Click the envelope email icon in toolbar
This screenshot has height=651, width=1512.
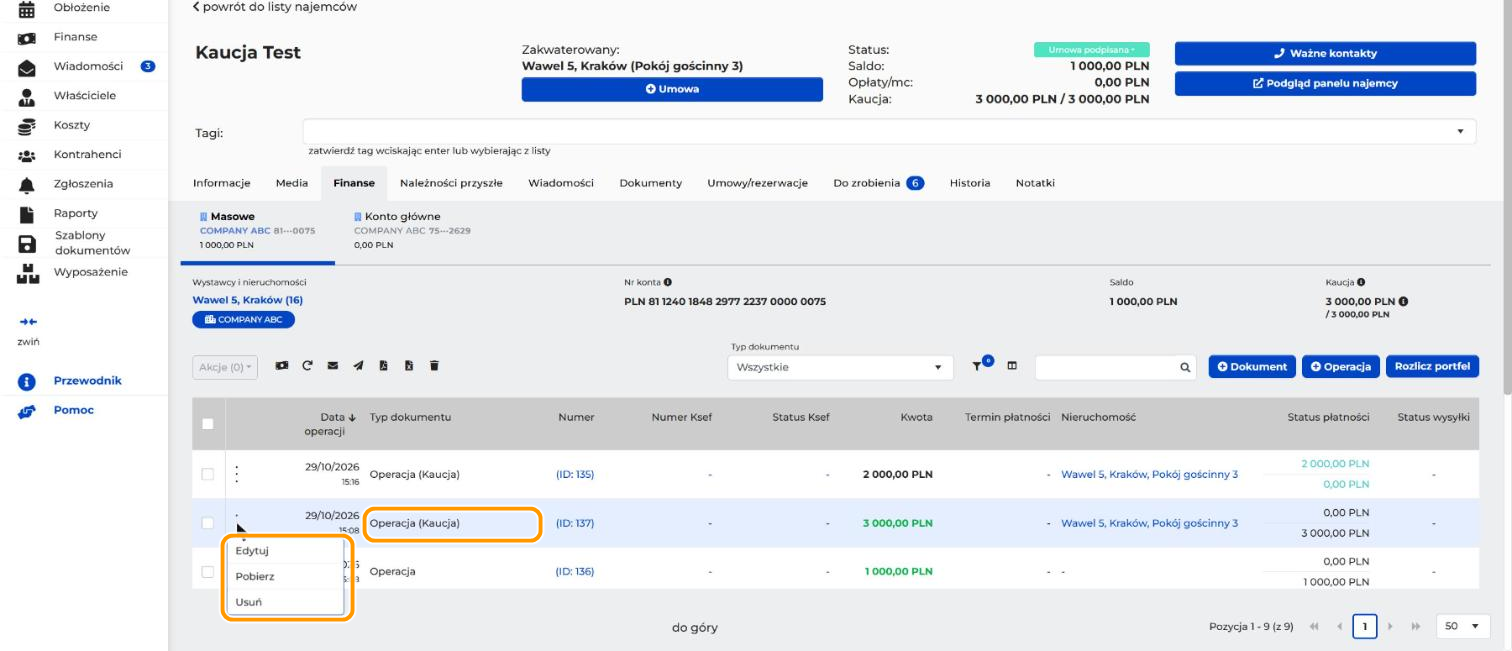(x=332, y=366)
